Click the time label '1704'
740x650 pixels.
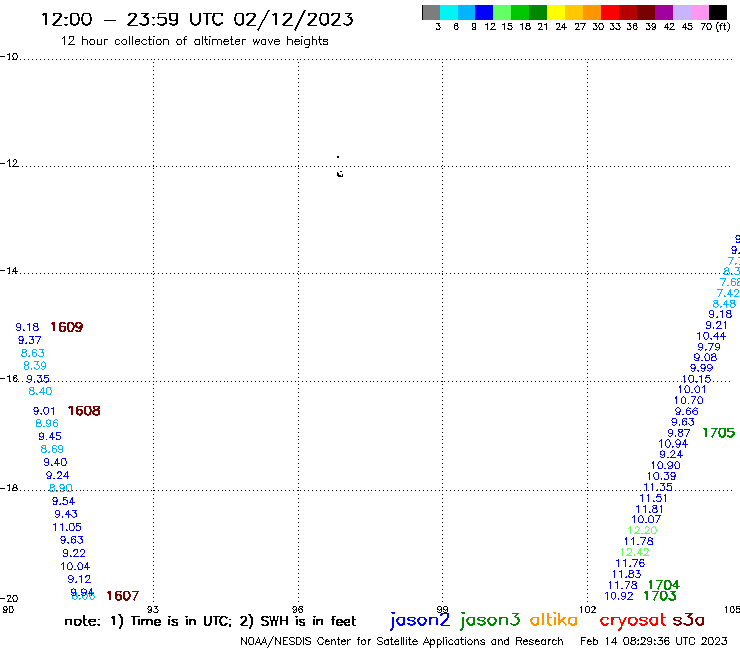coord(664,585)
